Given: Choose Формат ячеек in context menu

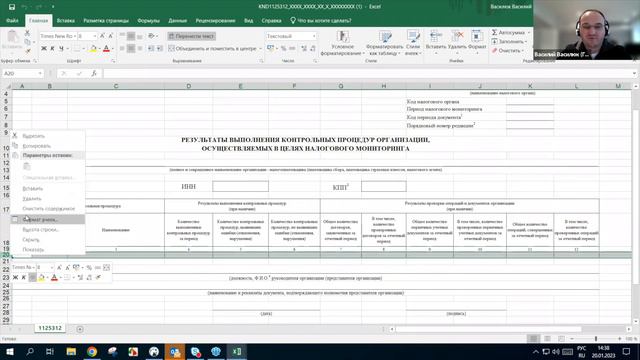Looking at the screenshot, I should pos(48,220).
